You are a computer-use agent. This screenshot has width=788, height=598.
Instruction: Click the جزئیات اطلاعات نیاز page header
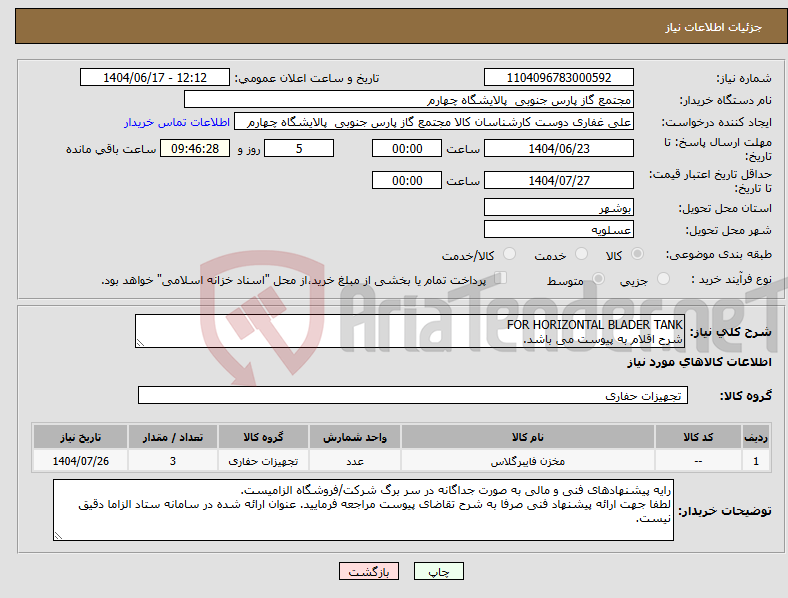713,27
